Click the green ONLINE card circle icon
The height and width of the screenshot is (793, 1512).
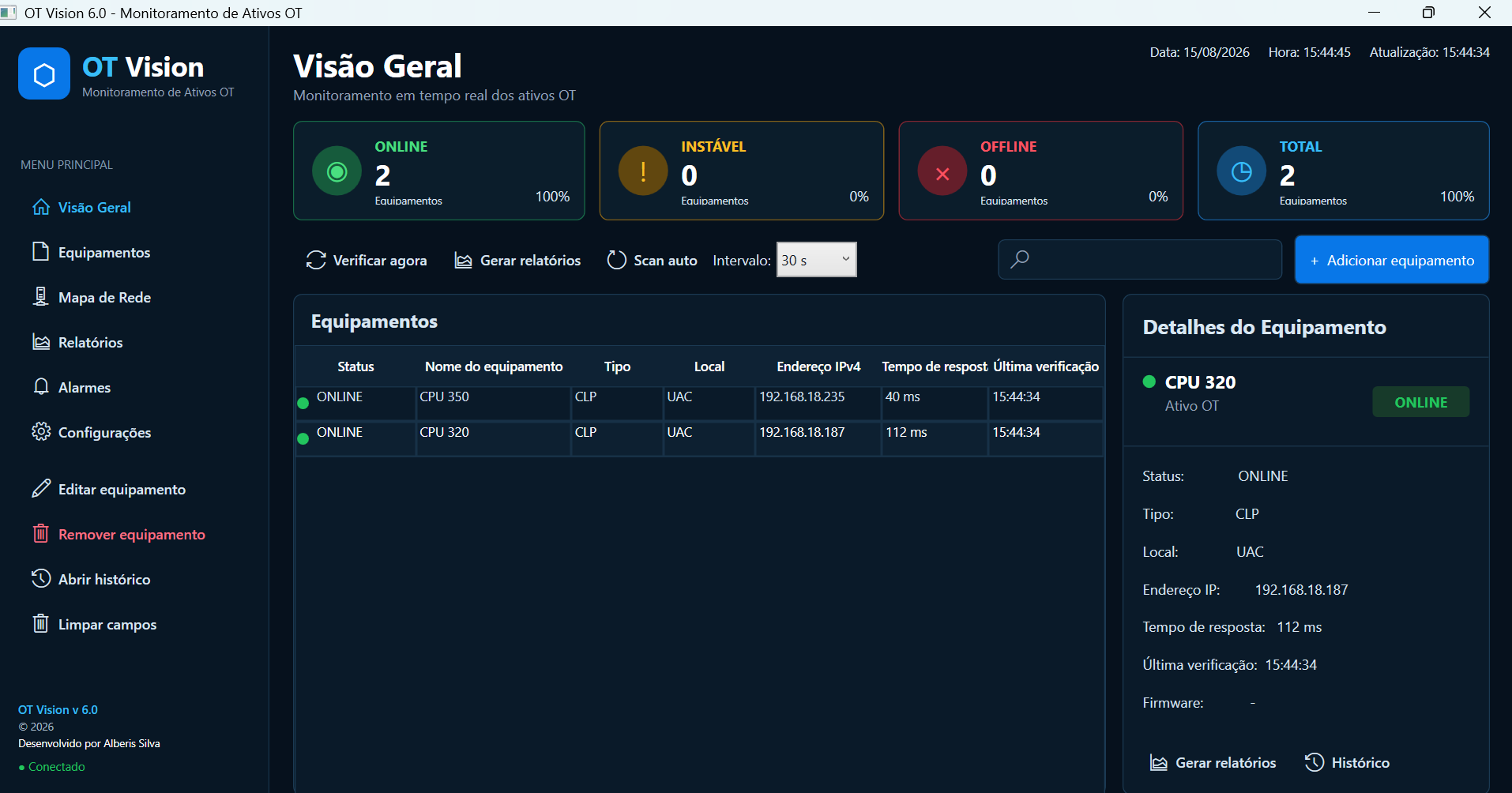[337, 171]
